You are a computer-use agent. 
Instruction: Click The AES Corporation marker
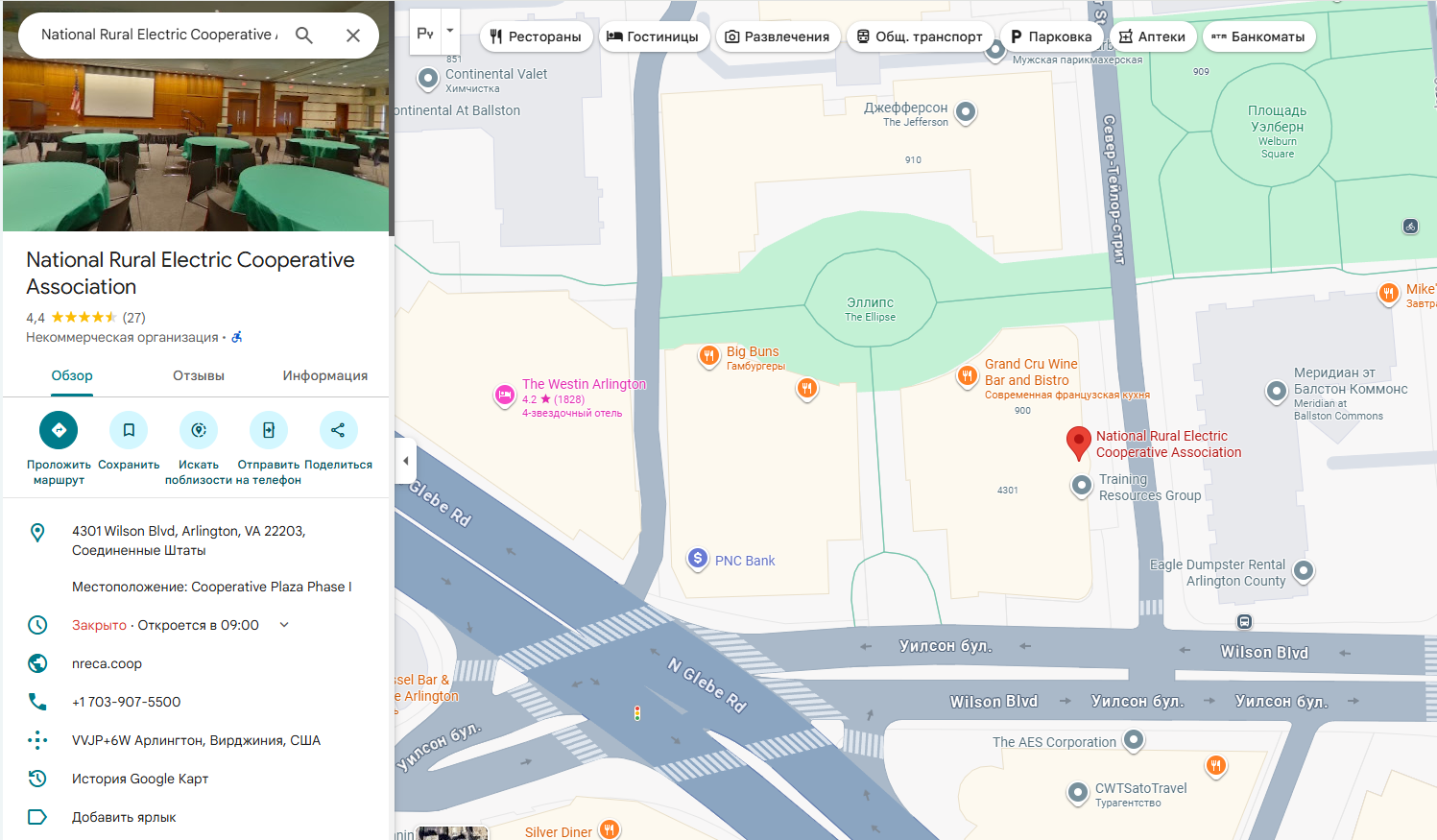pyautogui.click(x=1134, y=739)
